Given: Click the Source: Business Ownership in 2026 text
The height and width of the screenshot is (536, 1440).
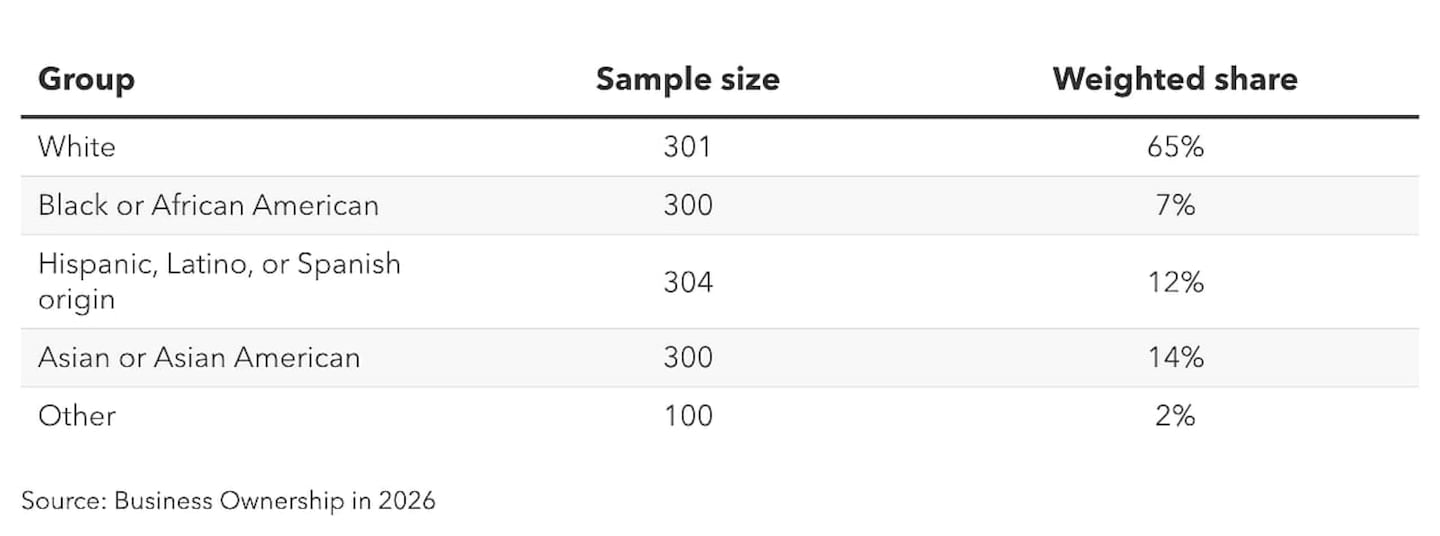Looking at the screenshot, I should point(228,500).
